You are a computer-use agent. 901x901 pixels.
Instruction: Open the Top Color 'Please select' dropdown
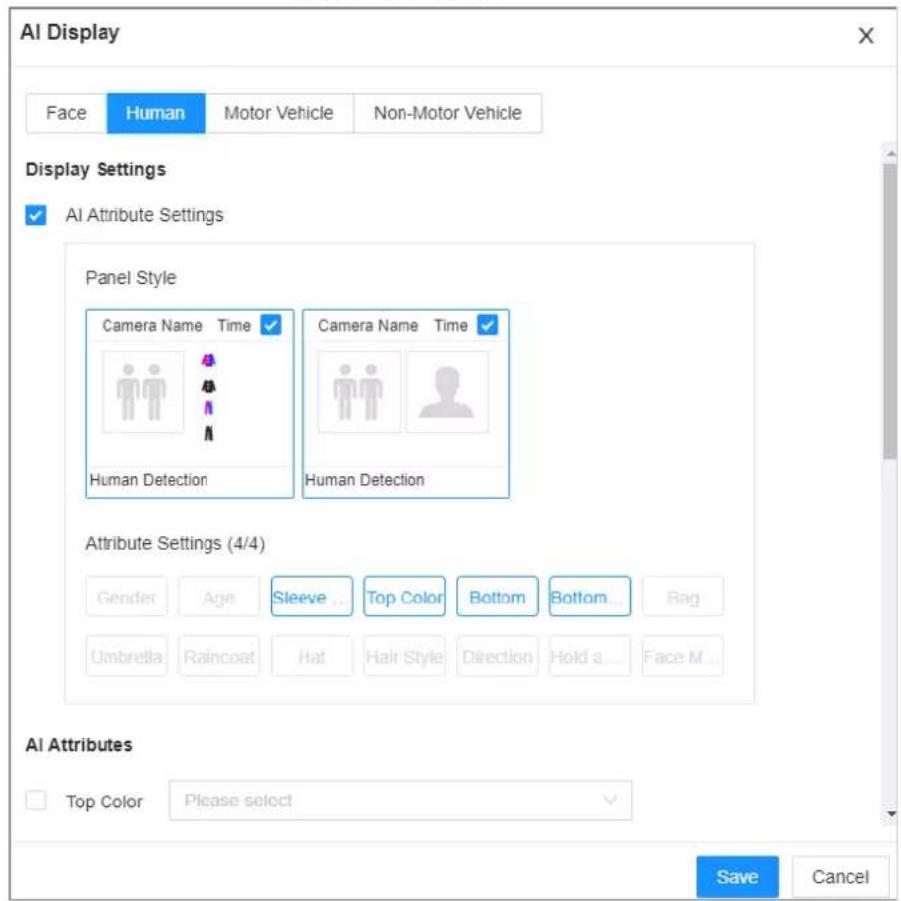point(400,800)
